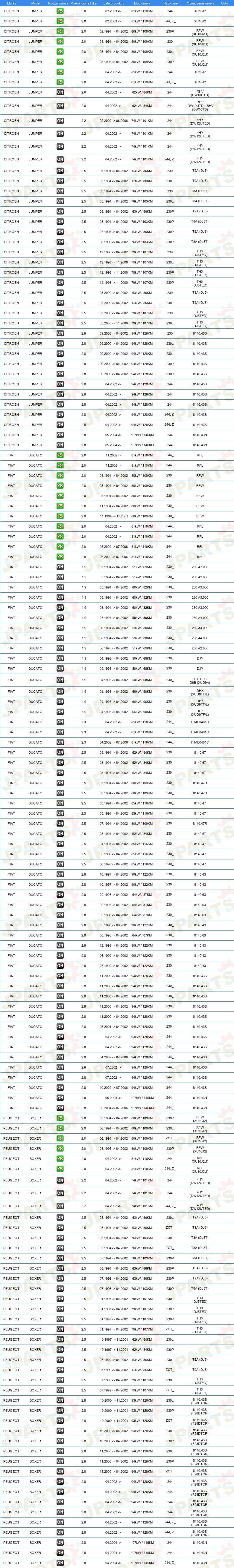Click the DJY, D9B, D9B (XUD9A) engine cell

[x=200, y=680]
